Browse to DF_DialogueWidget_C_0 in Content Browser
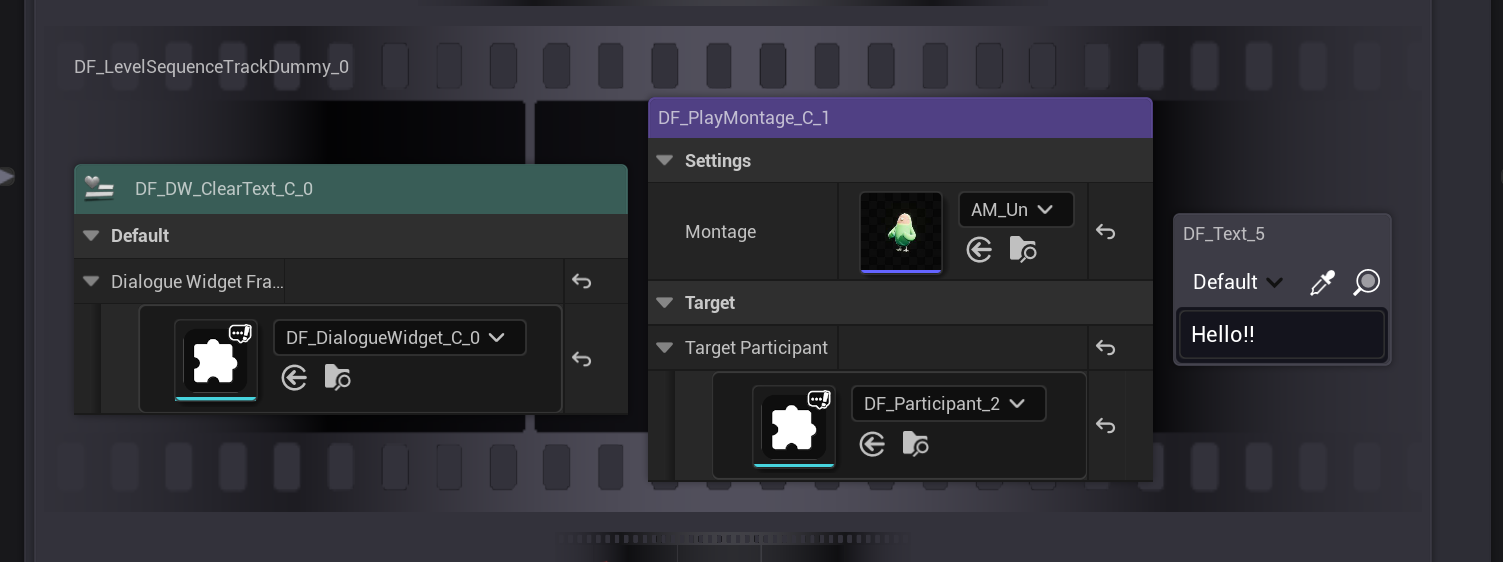Image resolution: width=1503 pixels, height=562 pixels. tap(338, 378)
